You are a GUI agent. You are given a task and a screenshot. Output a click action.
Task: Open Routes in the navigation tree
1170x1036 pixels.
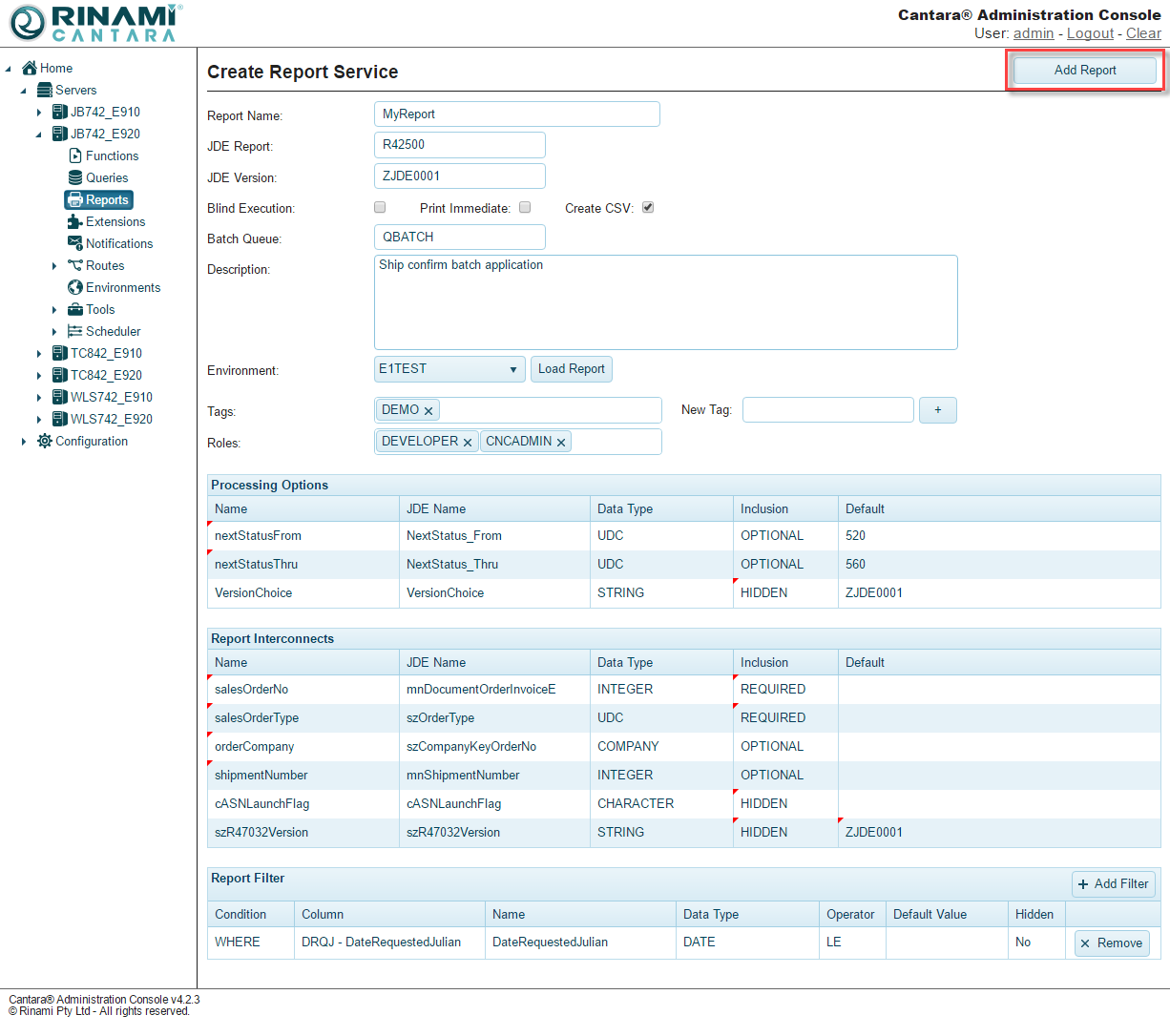105,265
